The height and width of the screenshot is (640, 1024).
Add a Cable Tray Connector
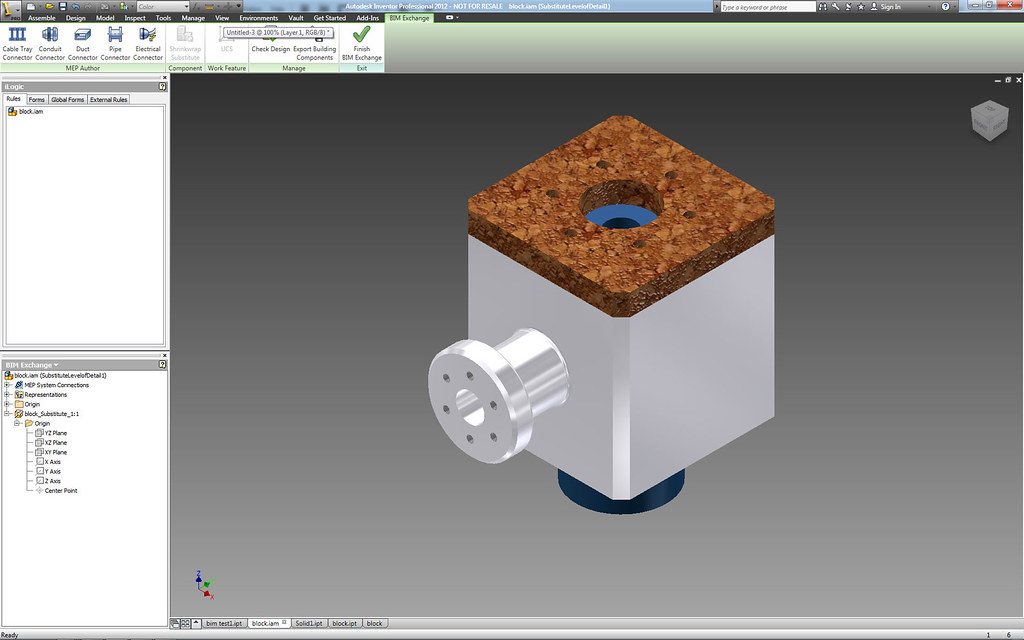17,44
